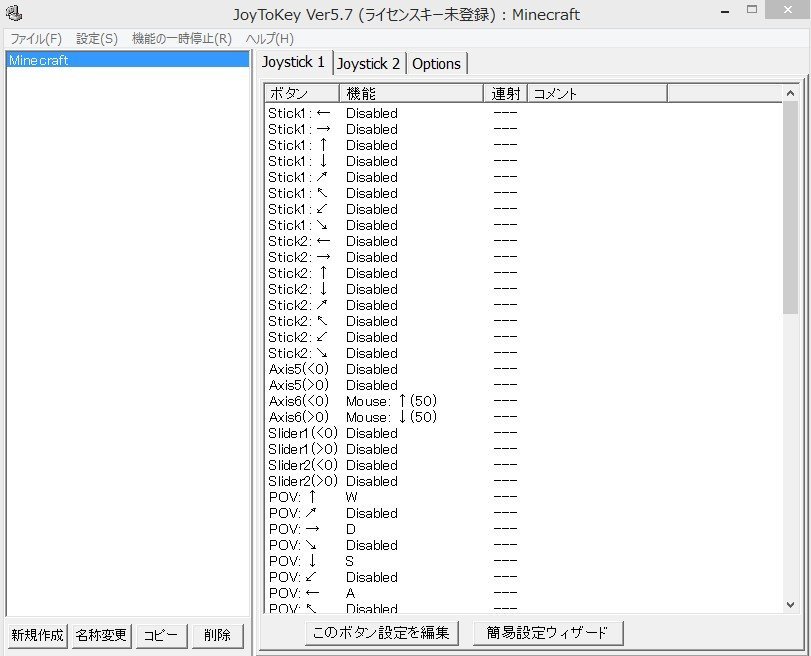Open the ヘルプ(H) menu

[x=270, y=39]
